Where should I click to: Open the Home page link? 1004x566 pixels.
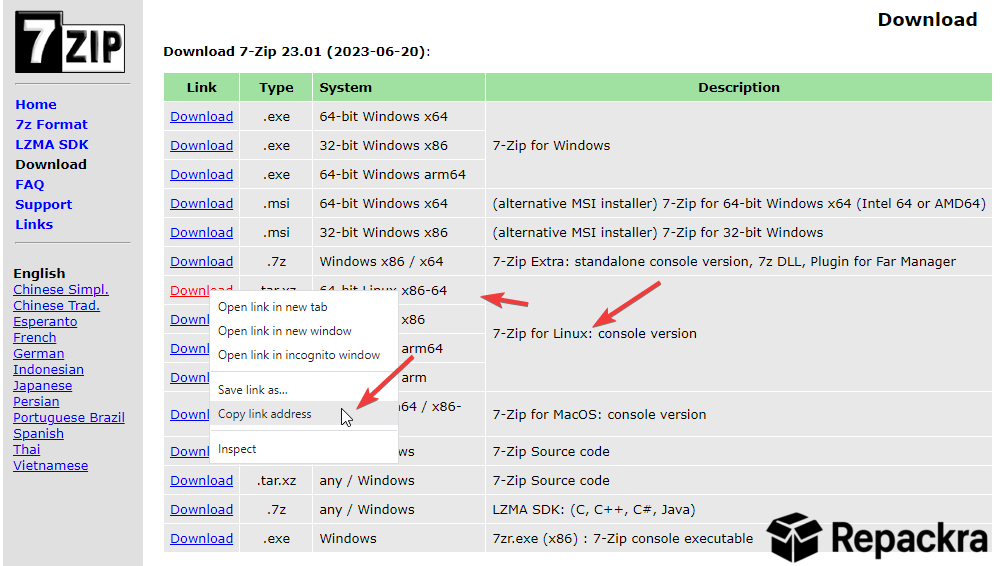(x=36, y=104)
